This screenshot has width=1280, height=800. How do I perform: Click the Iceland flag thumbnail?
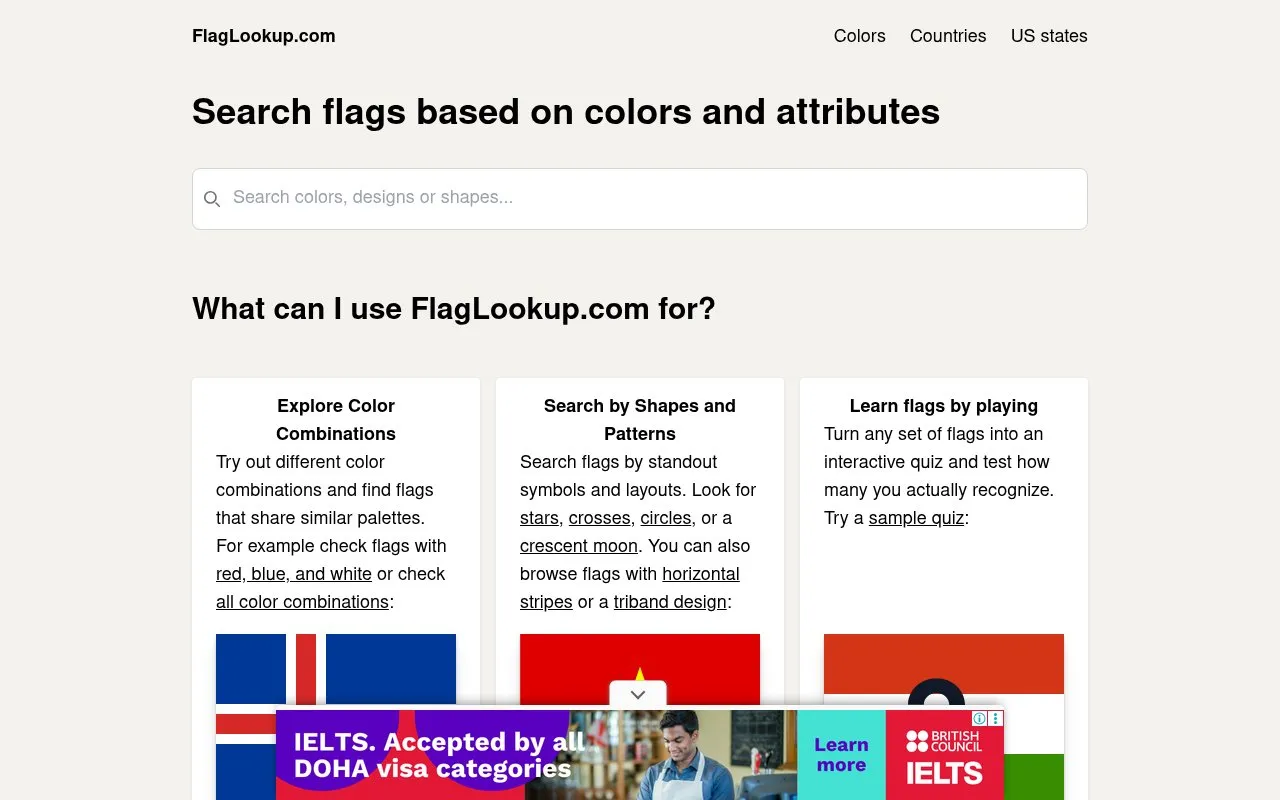336,671
